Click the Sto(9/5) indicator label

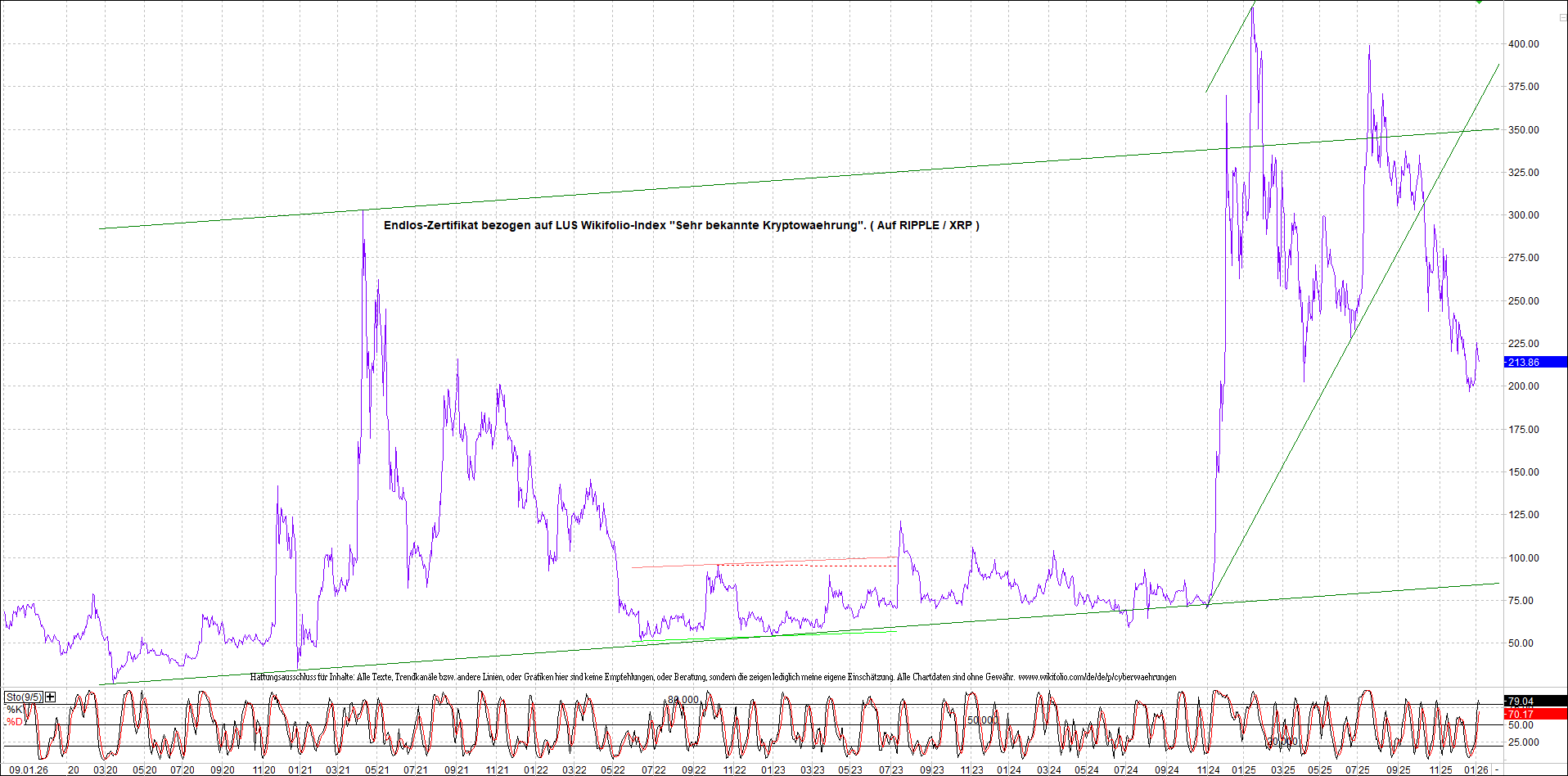(x=24, y=697)
